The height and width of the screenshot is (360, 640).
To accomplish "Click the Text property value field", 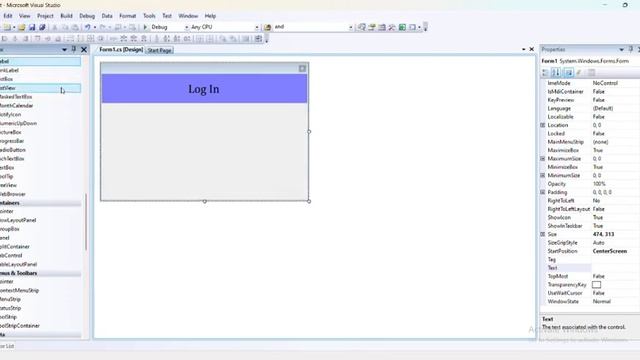I will point(616,268).
